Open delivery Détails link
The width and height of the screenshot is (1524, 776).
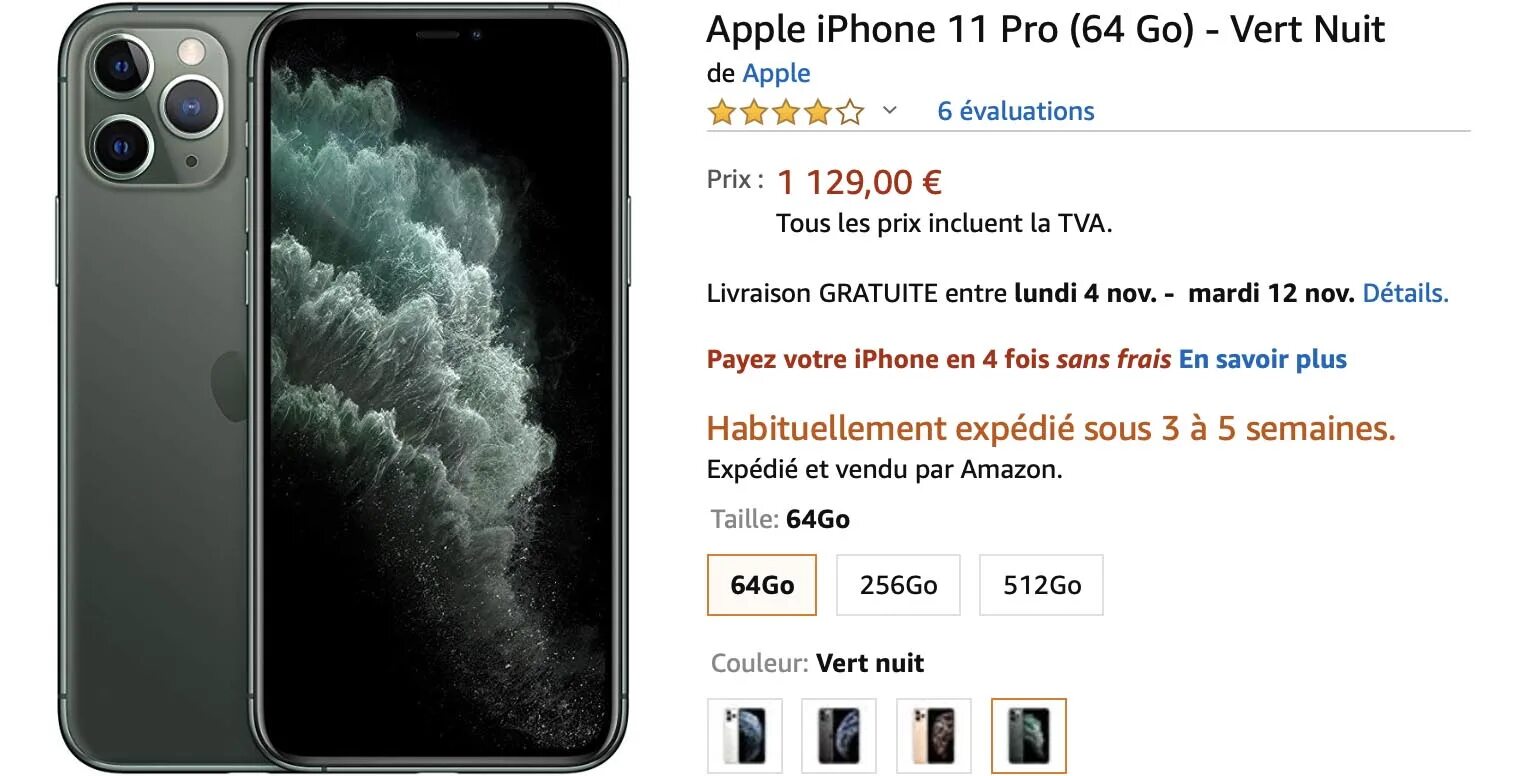1405,293
